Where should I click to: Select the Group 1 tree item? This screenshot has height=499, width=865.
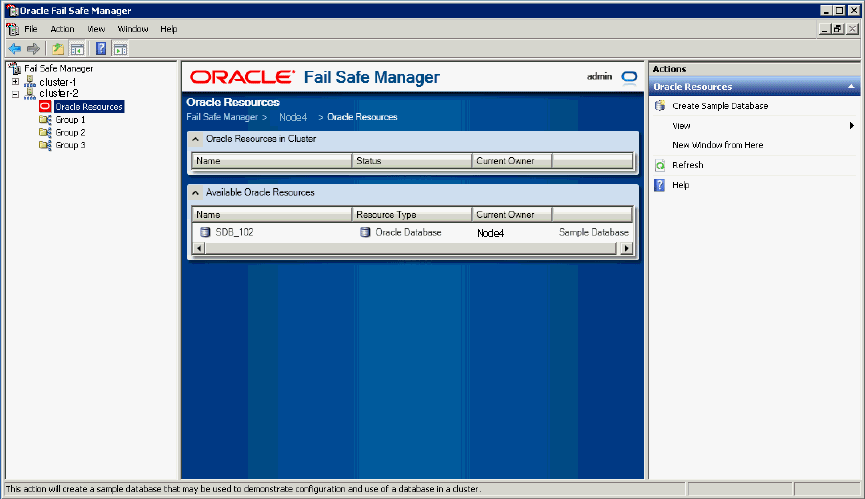(70, 120)
